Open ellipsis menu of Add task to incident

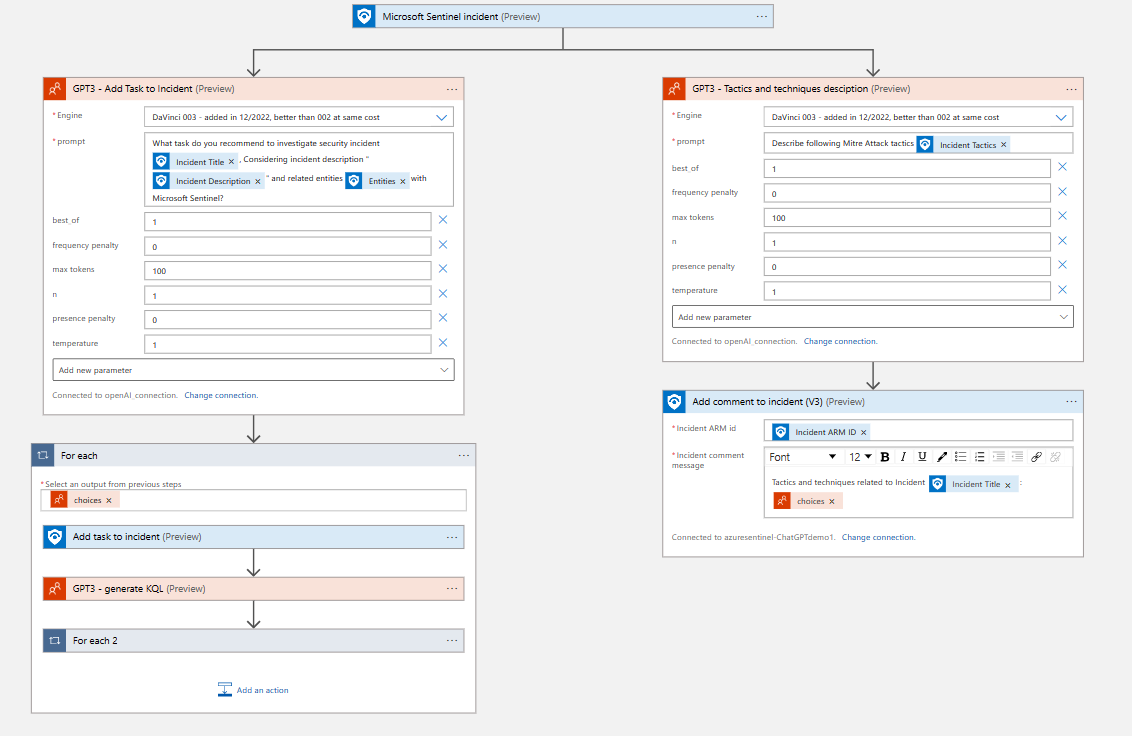(x=452, y=537)
